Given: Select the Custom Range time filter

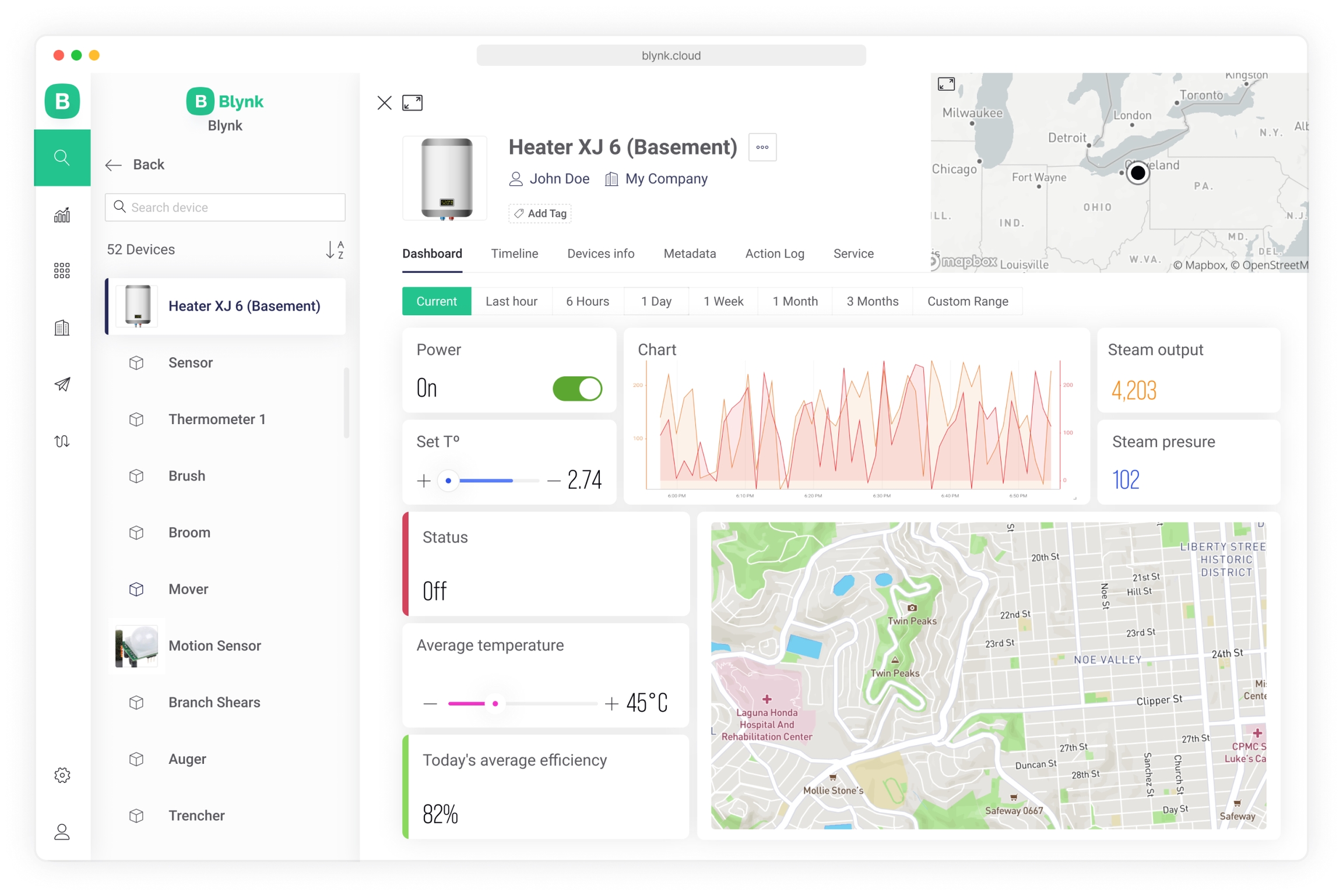Looking at the screenshot, I should (x=967, y=301).
